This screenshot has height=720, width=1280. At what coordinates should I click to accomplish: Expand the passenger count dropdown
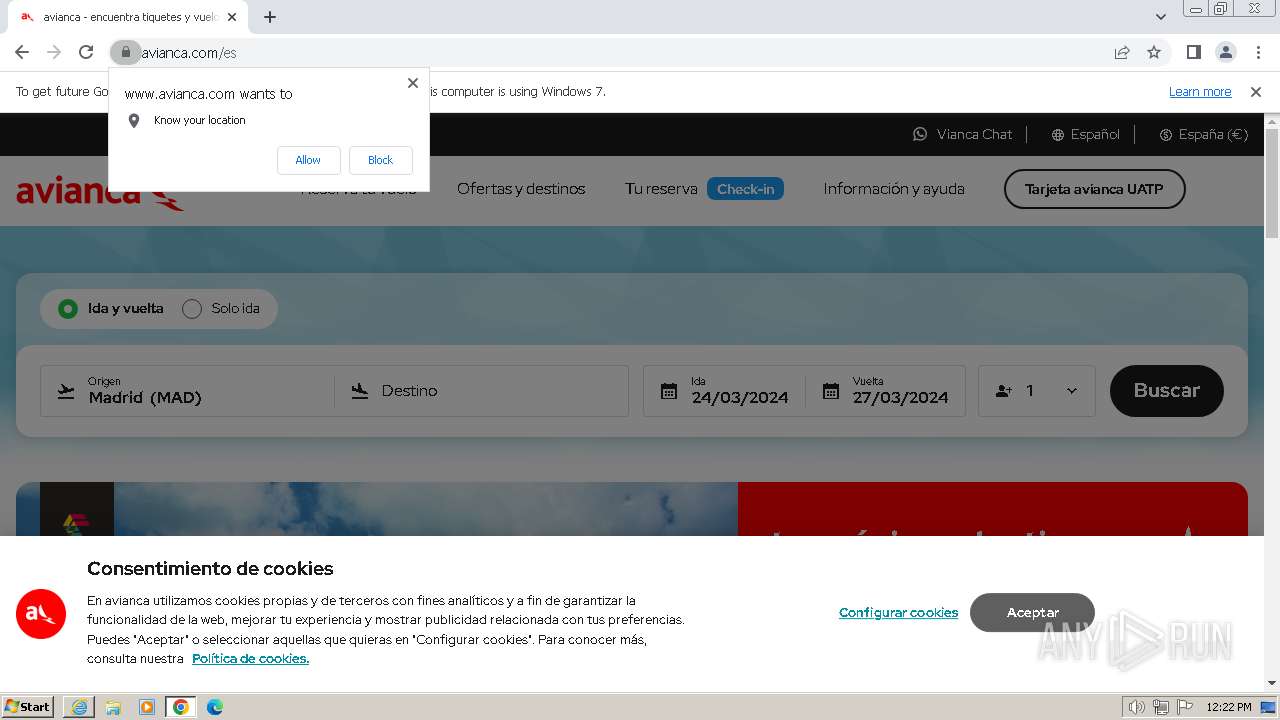pyautogui.click(x=1072, y=391)
